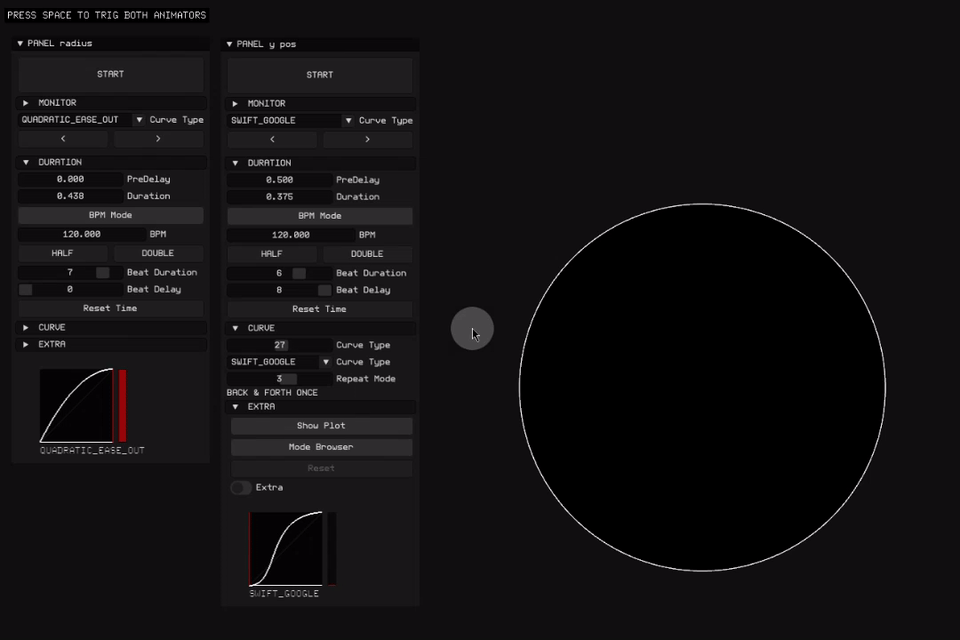Expand MONITOR section in y pos panel
The width and height of the screenshot is (960, 640).
pos(321,104)
